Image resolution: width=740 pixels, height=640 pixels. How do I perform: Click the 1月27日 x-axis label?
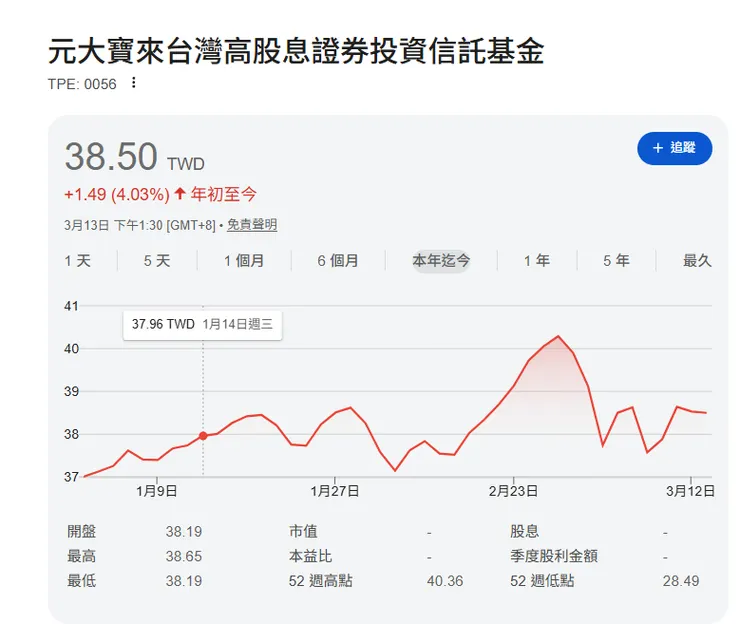pyautogui.click(x=335, y=491)
